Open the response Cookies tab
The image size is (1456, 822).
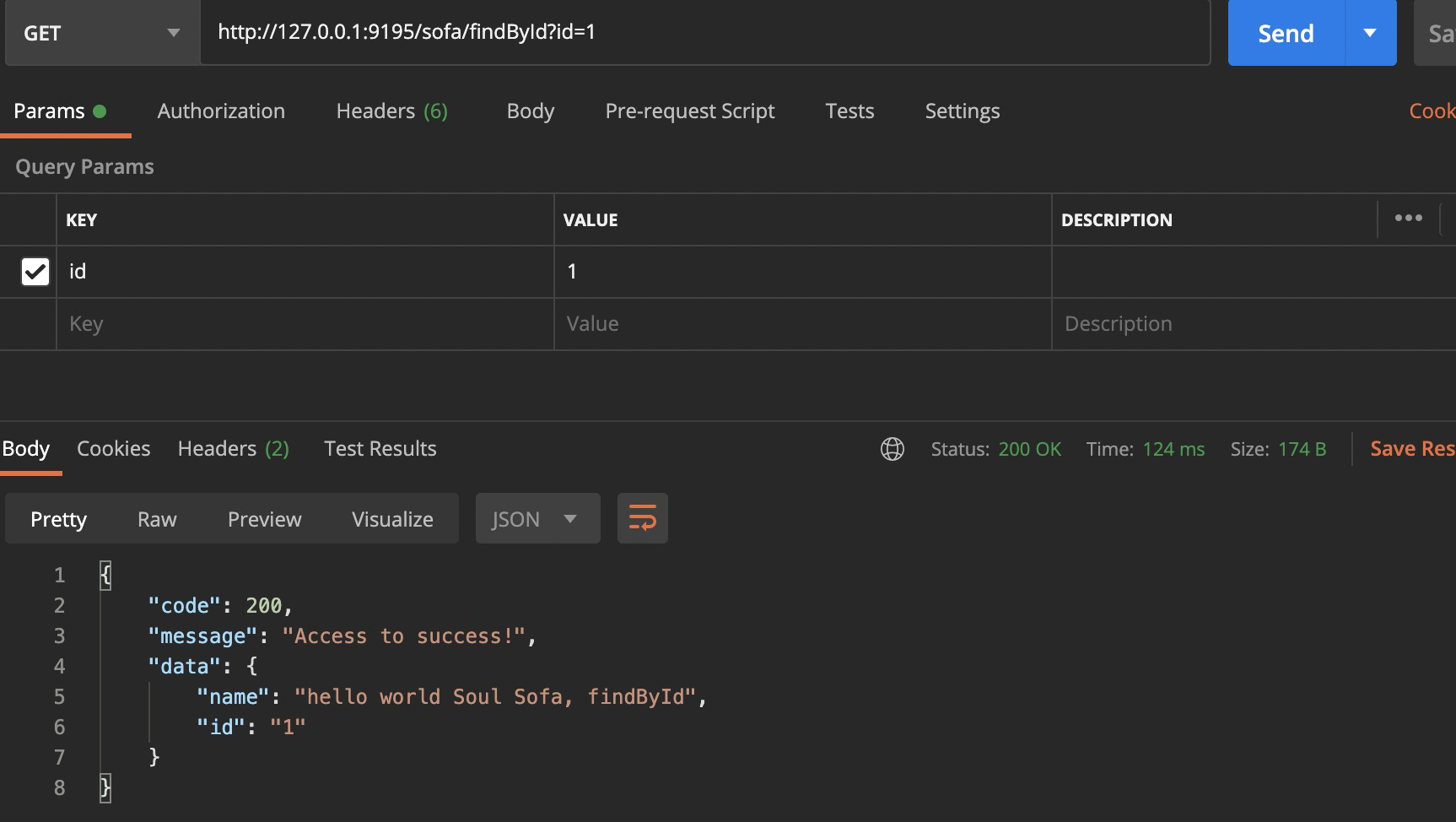(113, 449)
